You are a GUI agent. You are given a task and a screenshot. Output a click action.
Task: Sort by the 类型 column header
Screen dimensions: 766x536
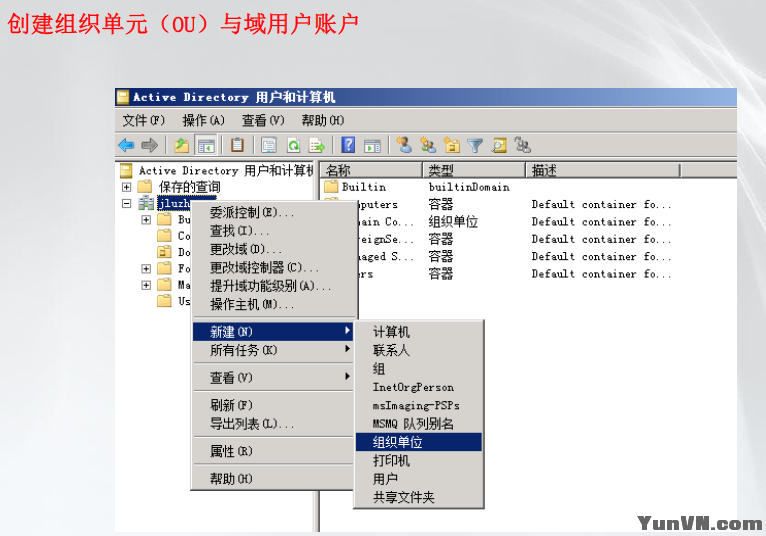coord(474,171)
